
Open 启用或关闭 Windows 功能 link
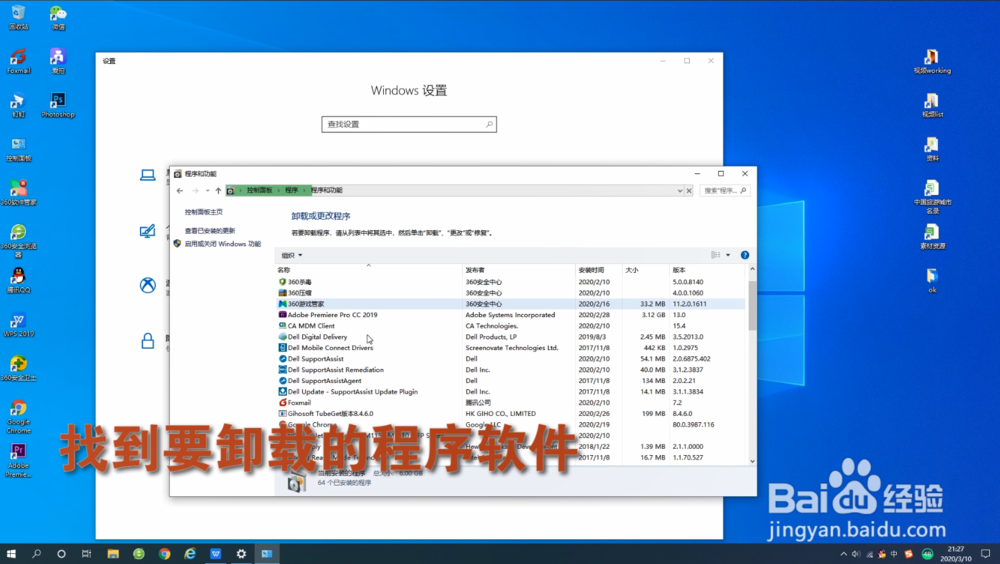(x=223, y=244)
